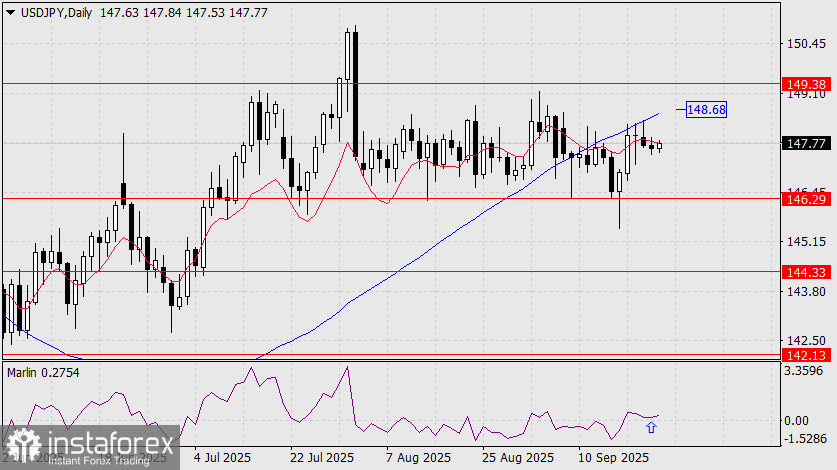
Task: Click the 150.45 price axis value
Action: point(806,44)
